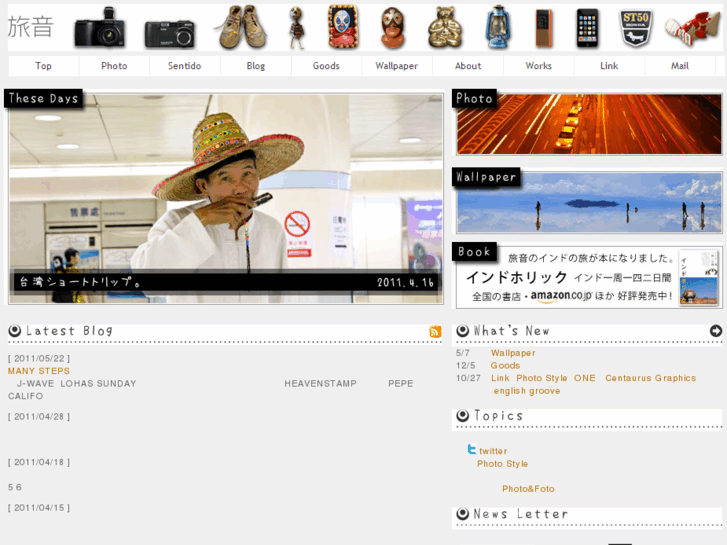
Task: Click the blue luchador mask frame icon
Action: [x=343, y=27]
